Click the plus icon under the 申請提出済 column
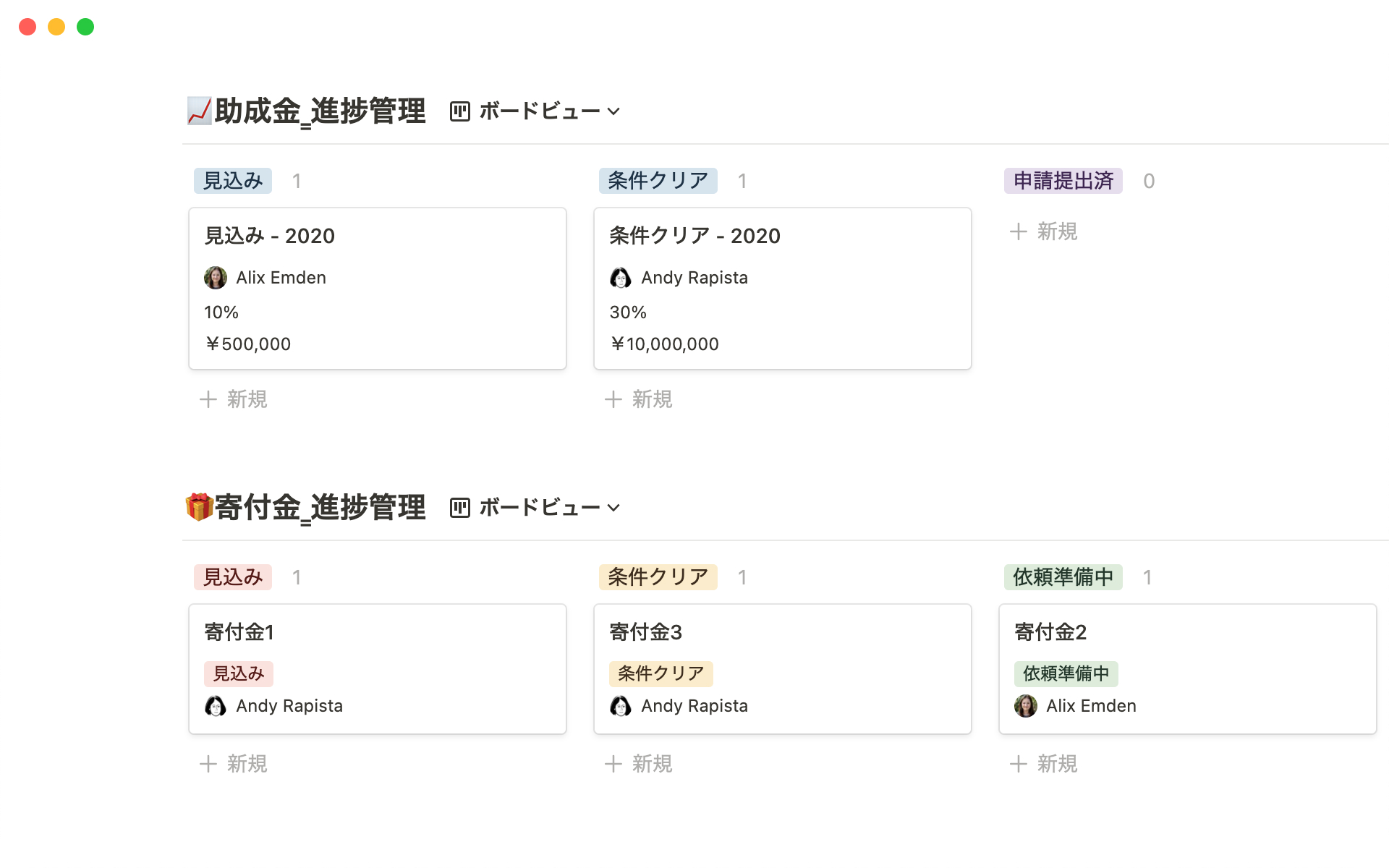1389x868 pixels. coord(1019,231)
